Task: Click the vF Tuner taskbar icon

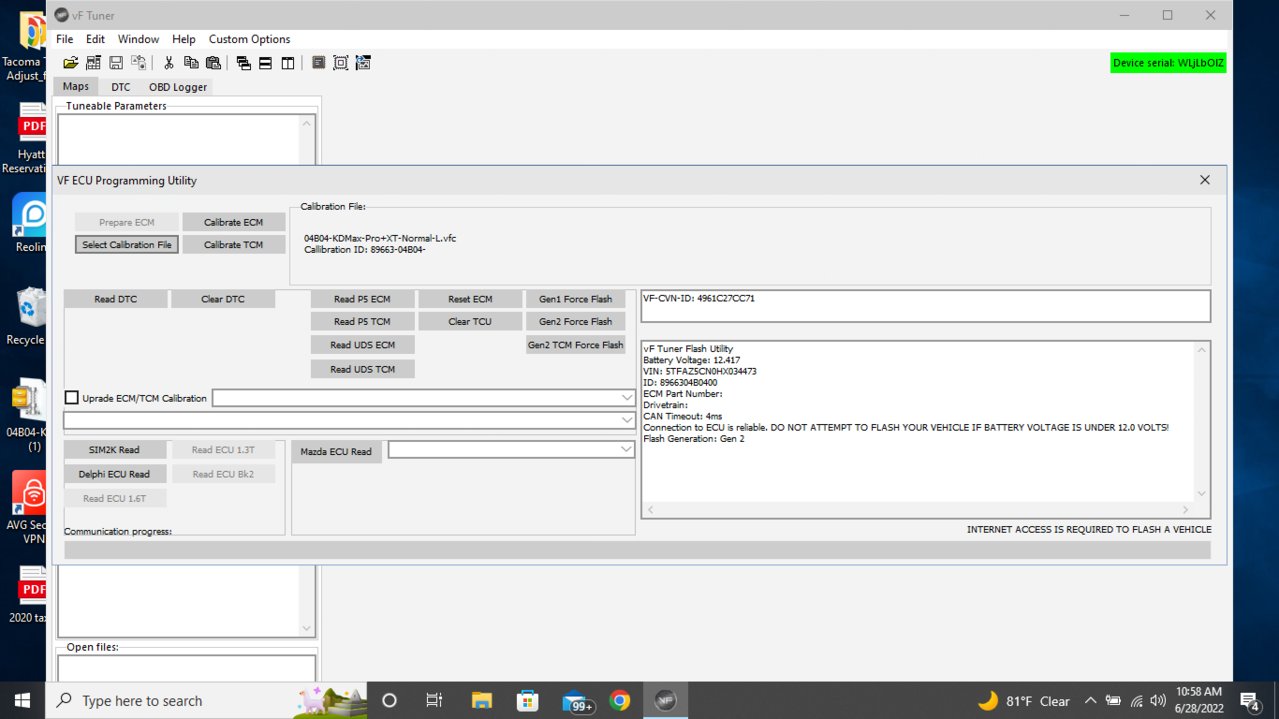Action: tap(665, 700)
